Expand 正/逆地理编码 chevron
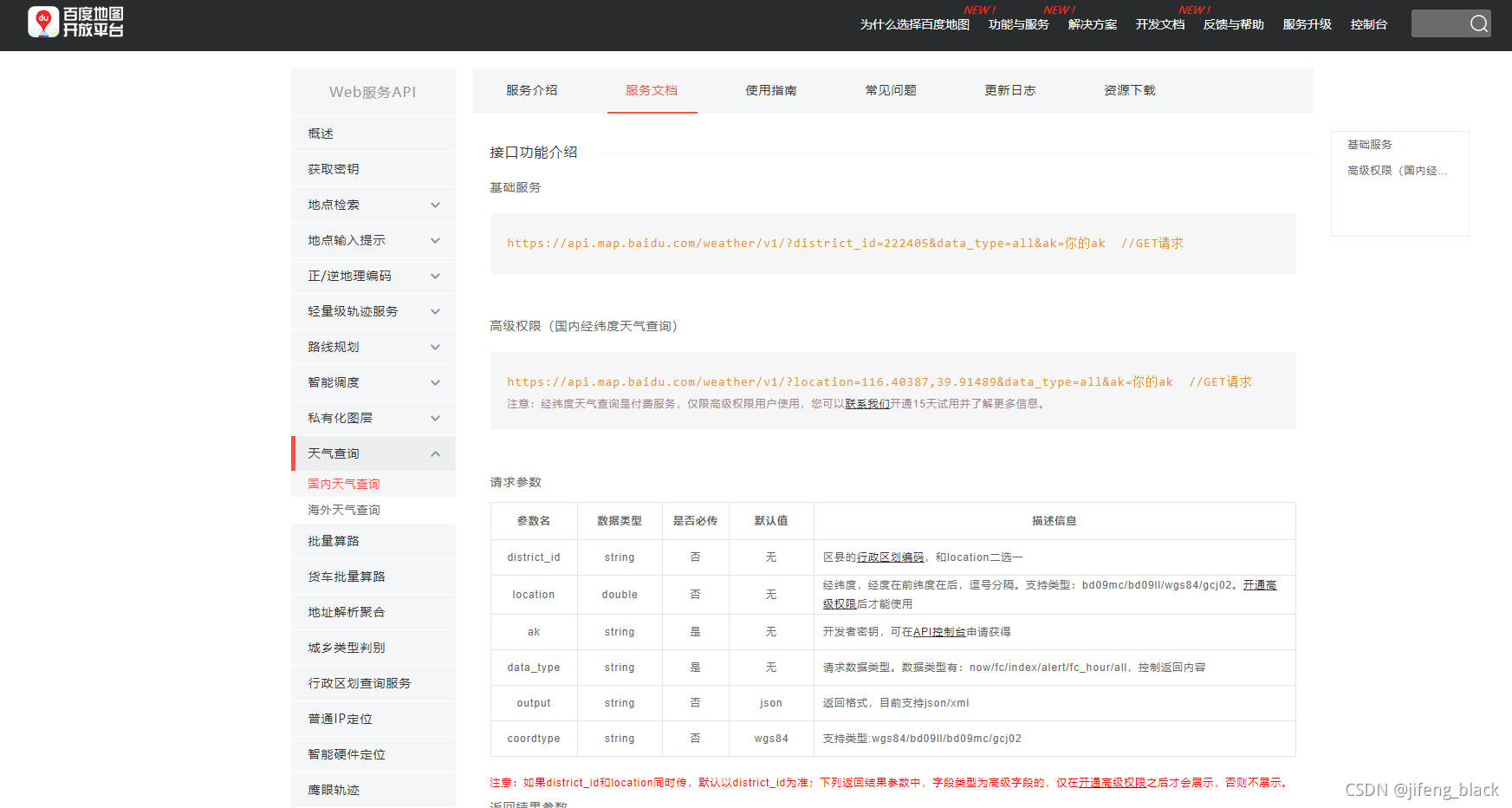This screenshot has width=1512, height=808. 435,277
